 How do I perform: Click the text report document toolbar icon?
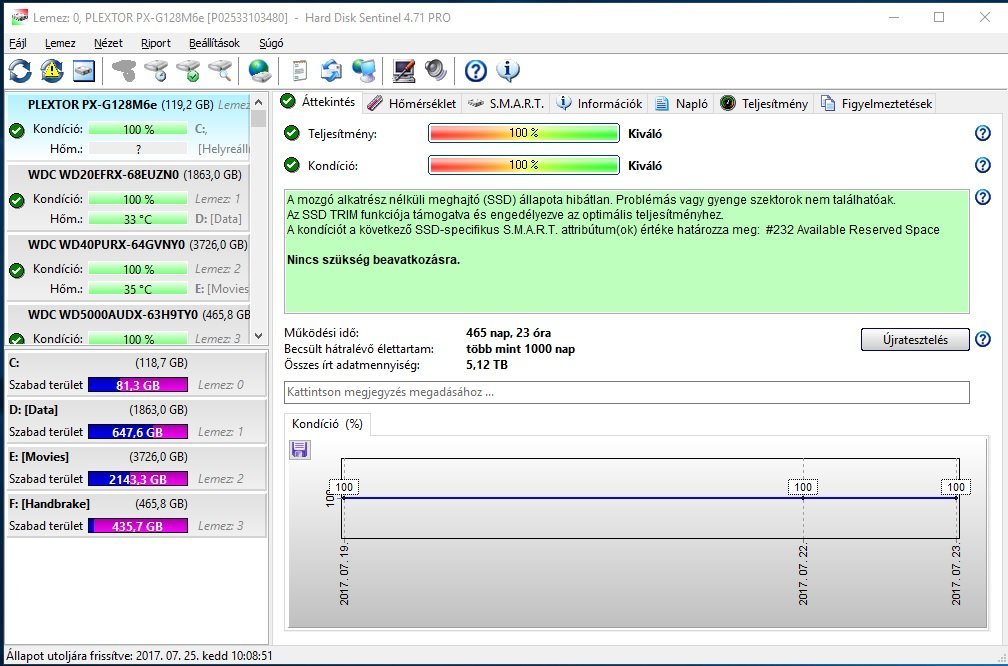point(299,71)
